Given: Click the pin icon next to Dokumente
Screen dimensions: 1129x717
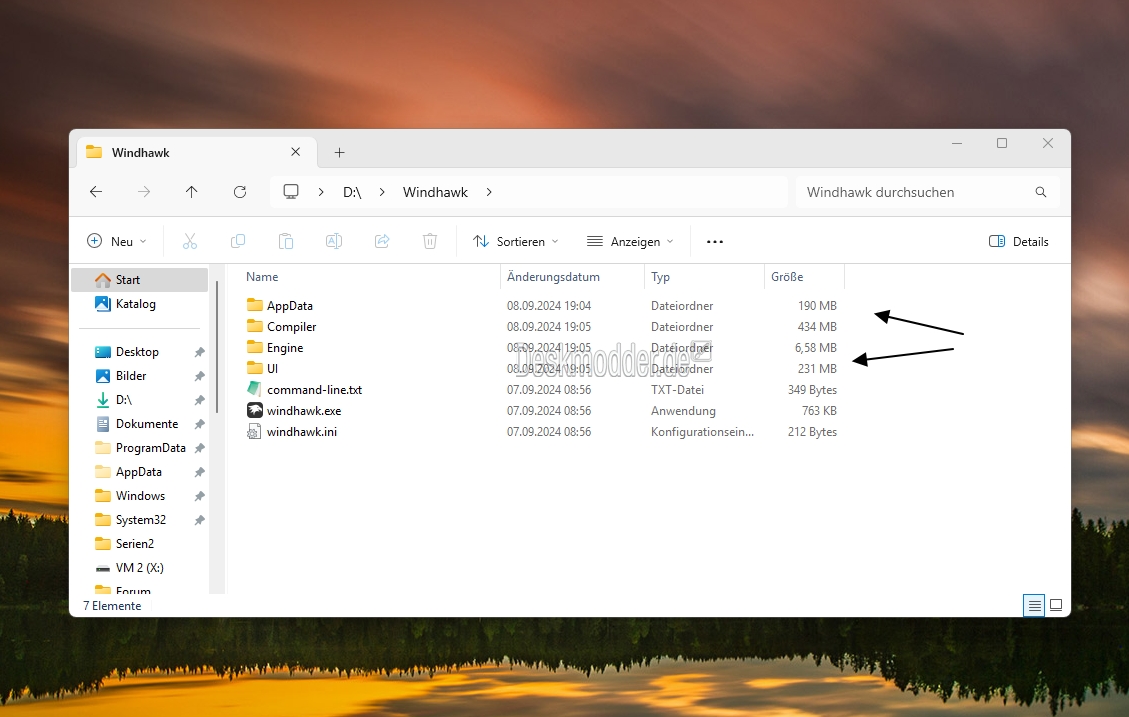Looking at the screenshot, I should (x=199, y=424).
